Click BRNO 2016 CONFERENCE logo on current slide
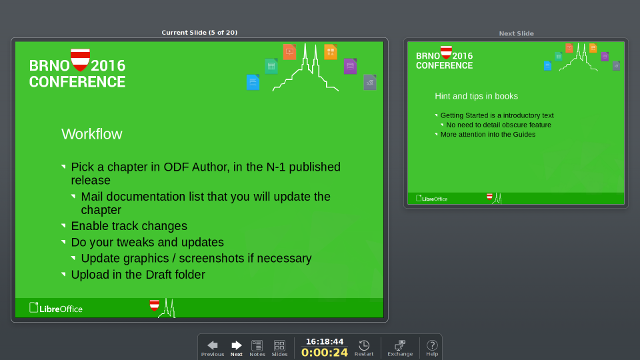This screenshot has width=640, height=360. (x=77, y=69)
